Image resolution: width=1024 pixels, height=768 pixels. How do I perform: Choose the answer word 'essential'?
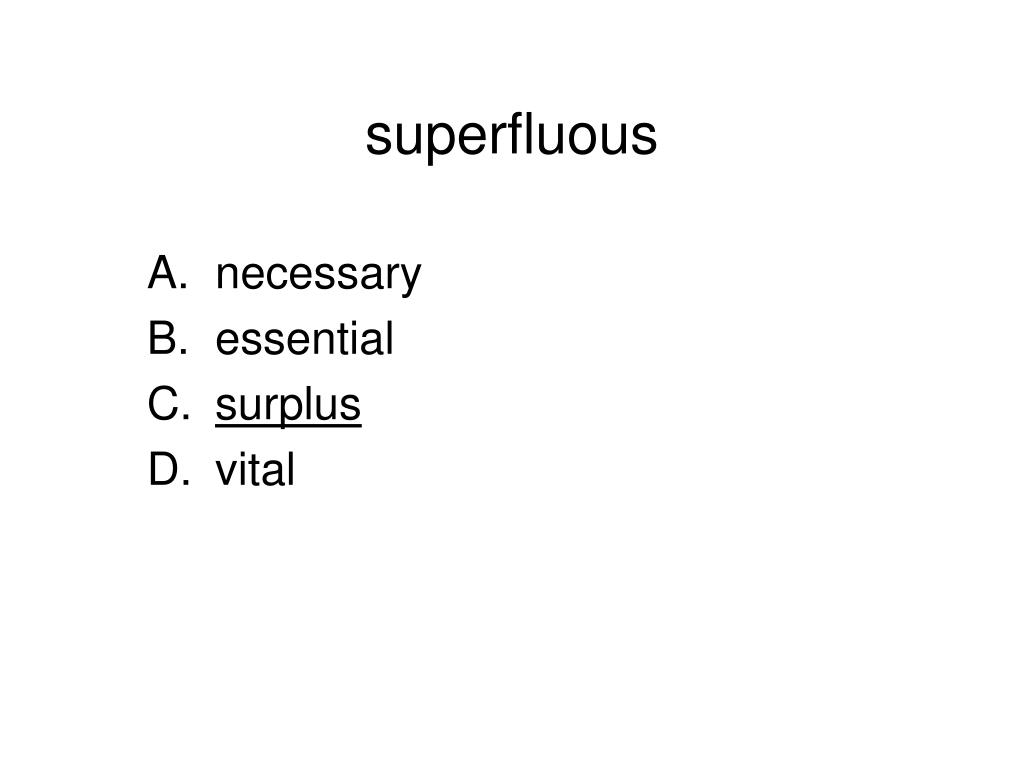pyautogui.click(x=304, y=338)
